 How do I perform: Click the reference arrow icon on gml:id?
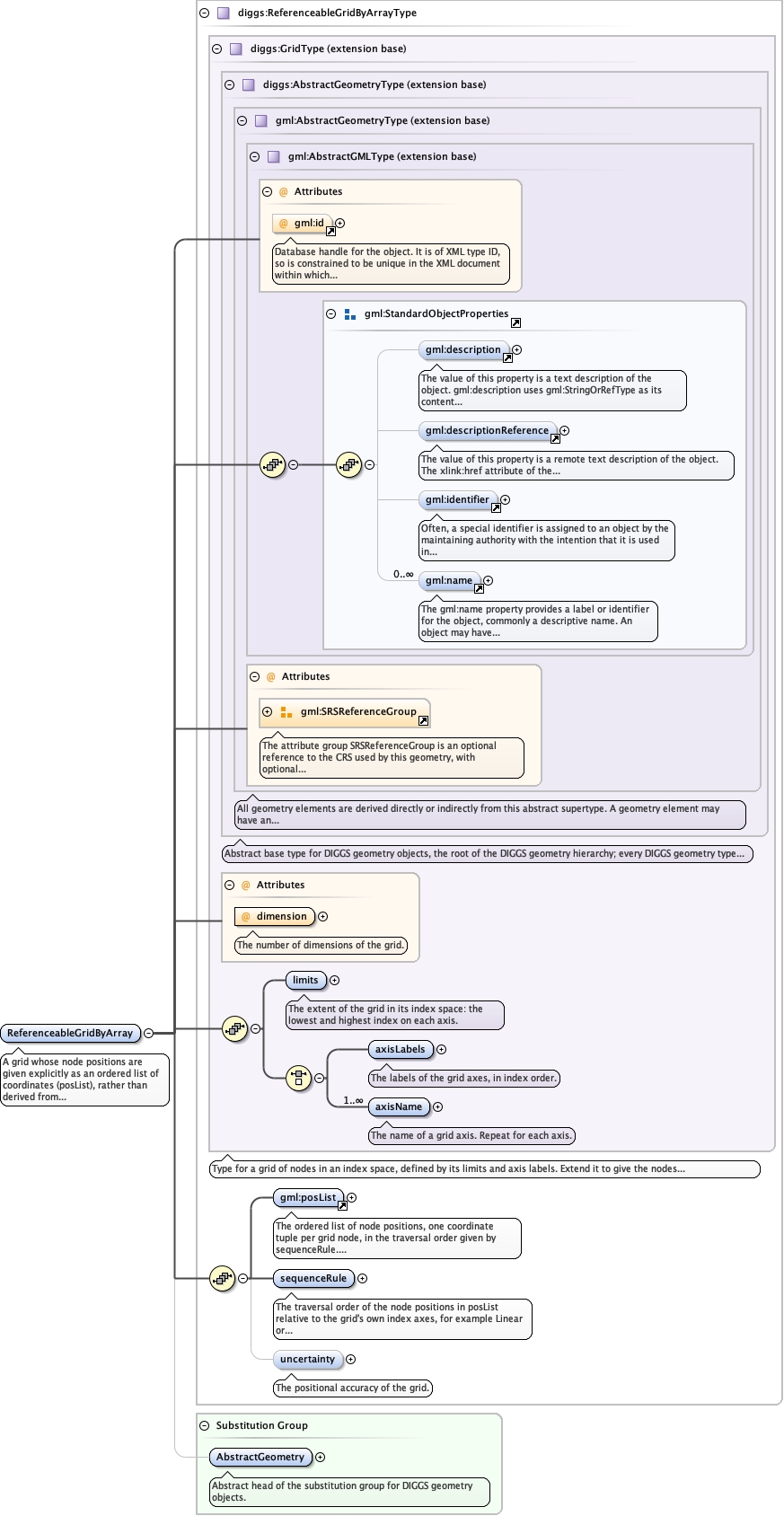tap(330, 231)
